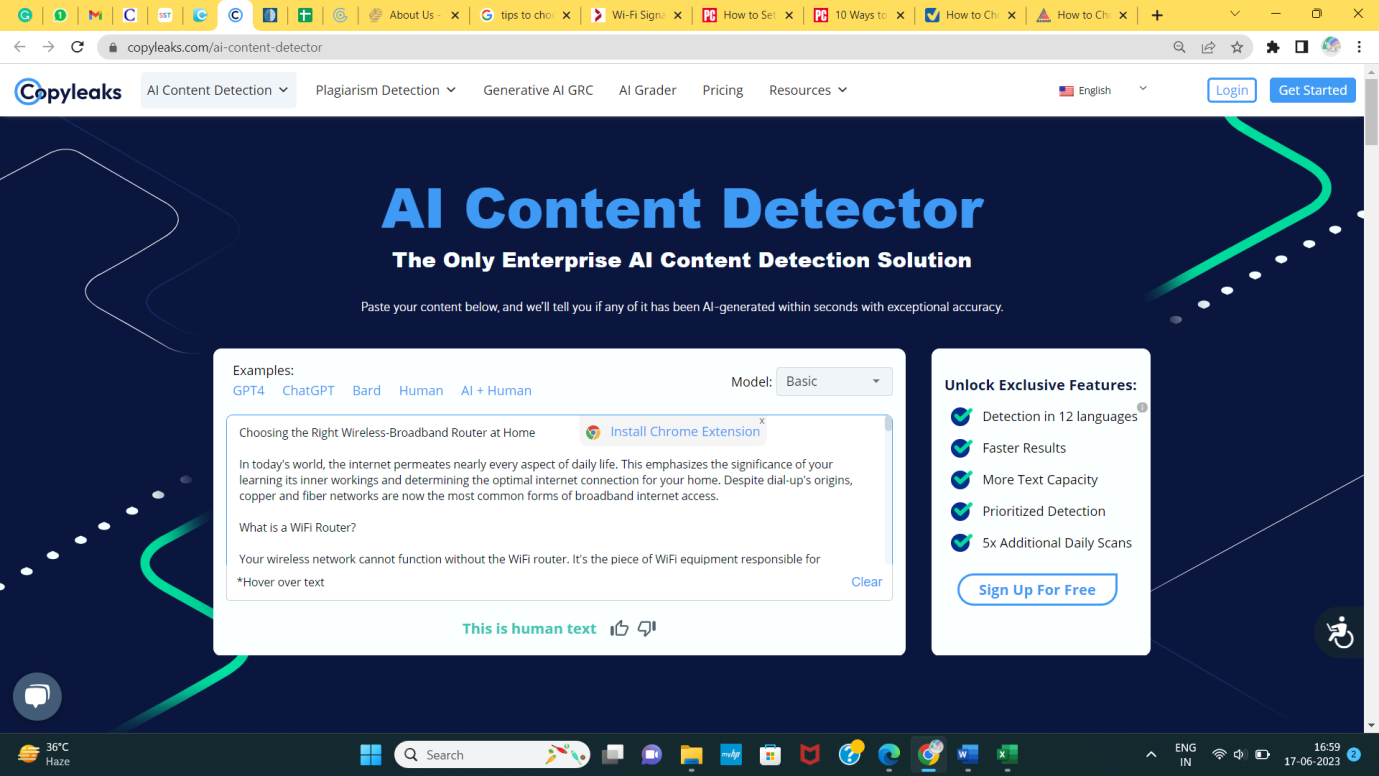Open Microsoft Word from the taskbar
Screen dimensions: 1379x776
click(x=967, y=754)
